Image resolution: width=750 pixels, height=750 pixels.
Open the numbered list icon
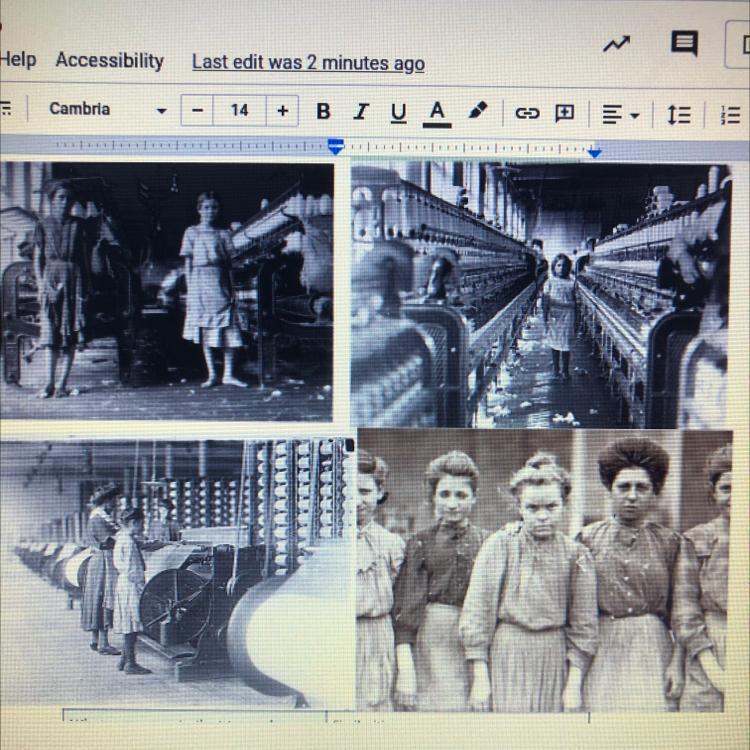click(x=731, y=115)
